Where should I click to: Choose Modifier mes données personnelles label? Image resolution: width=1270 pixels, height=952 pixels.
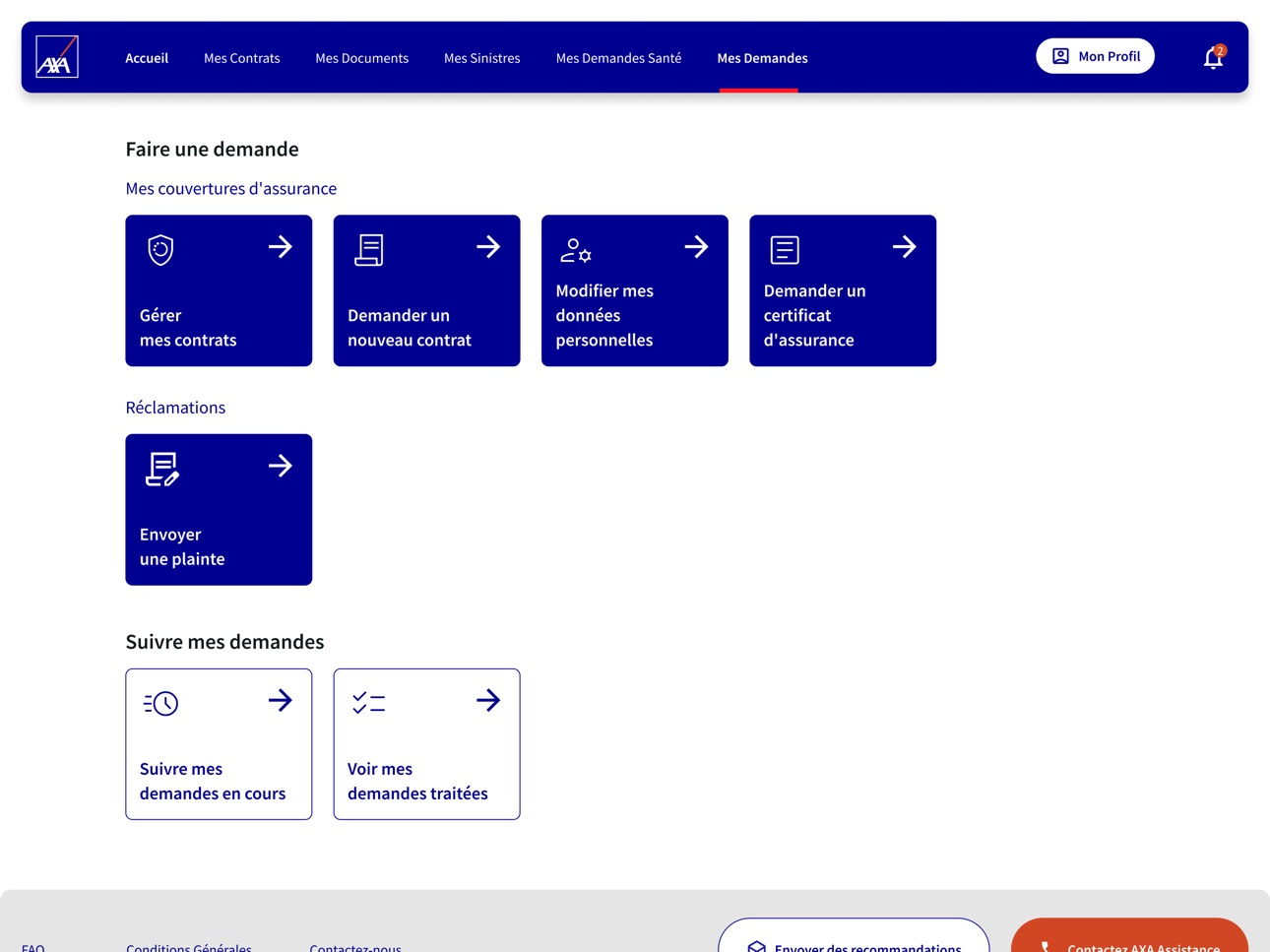[604, 315]
